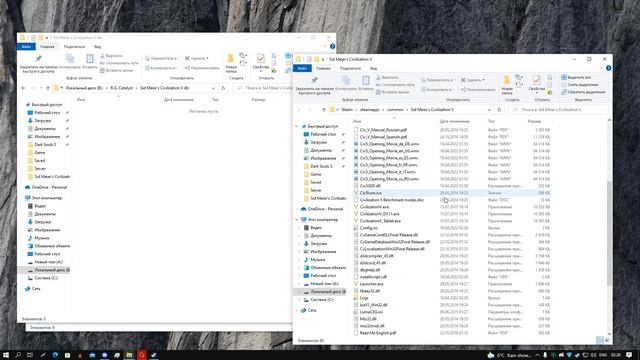Open the Share ribbon tab in the front window

[350, 68]
